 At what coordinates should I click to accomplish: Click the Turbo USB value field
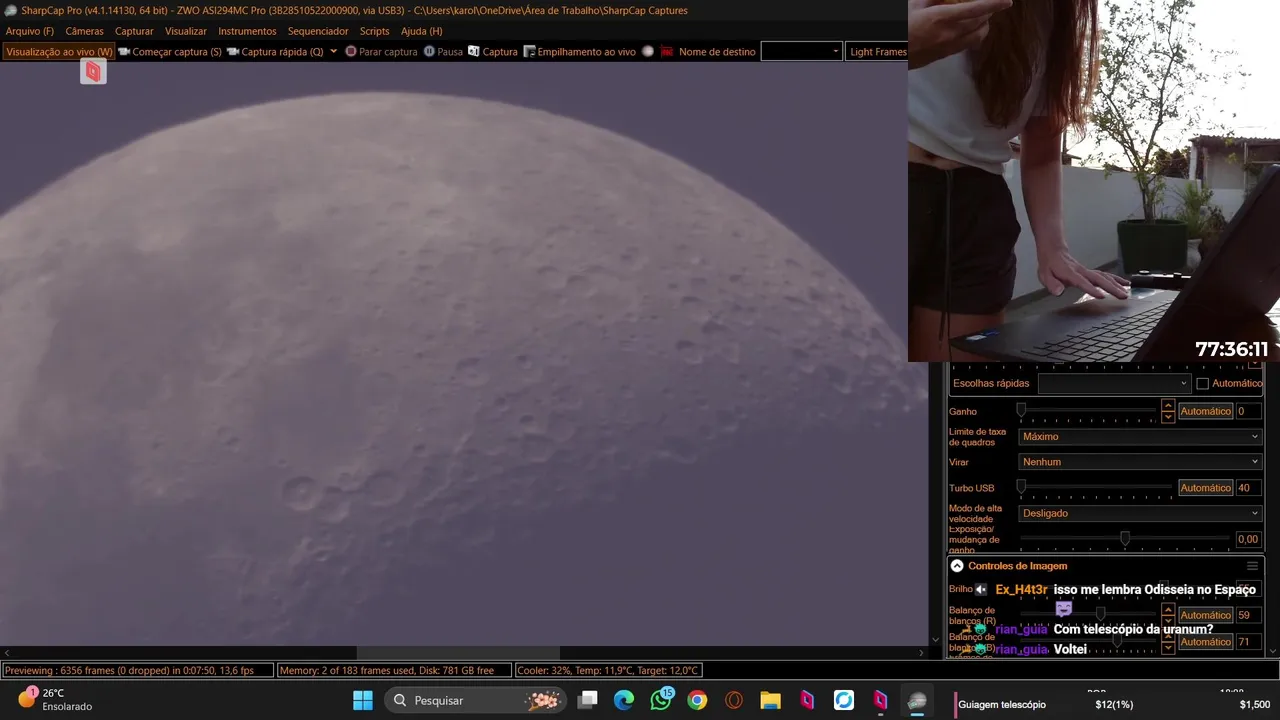pos(1247,488)
